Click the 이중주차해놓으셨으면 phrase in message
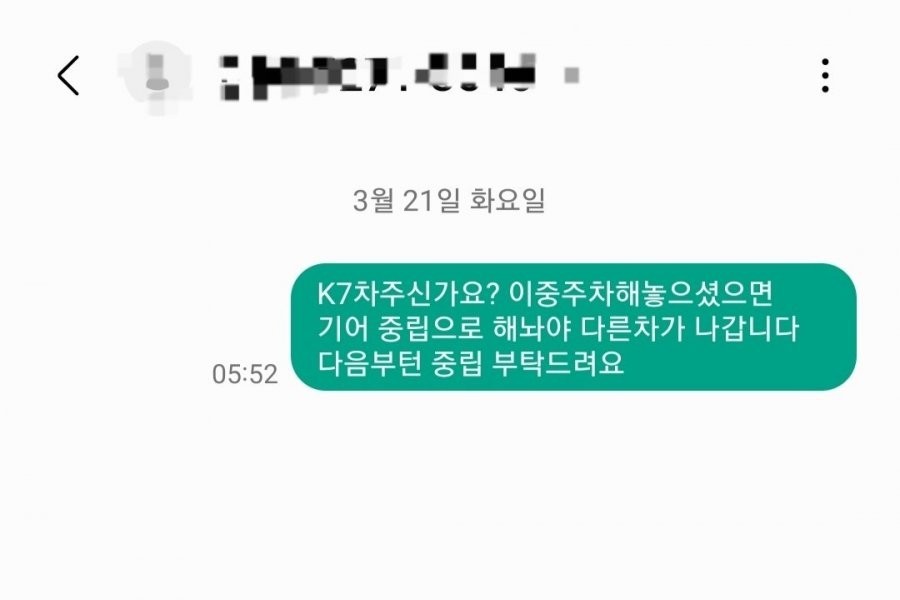The width and height of the screenshot is (900, 600). coord(641,294)
